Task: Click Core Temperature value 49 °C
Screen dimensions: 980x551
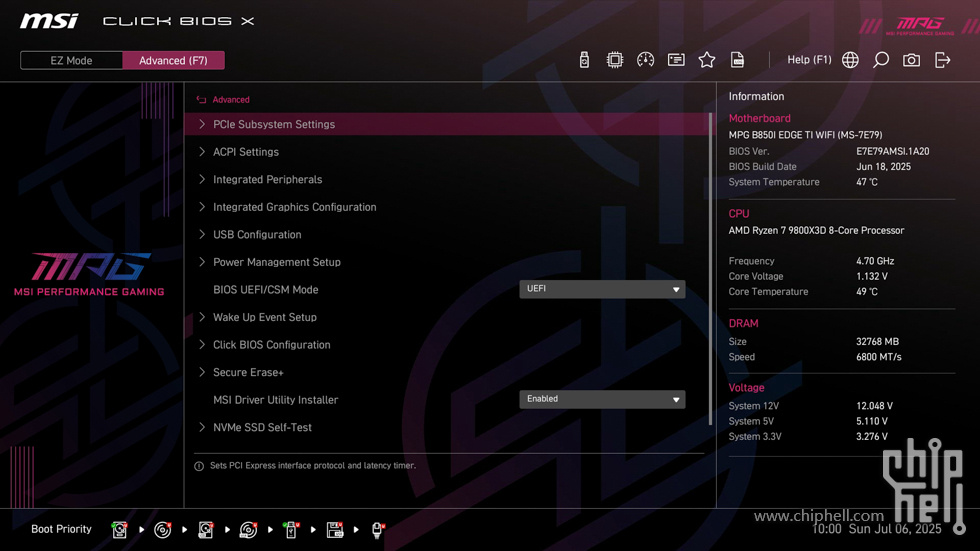Action: tap(867, 292)
